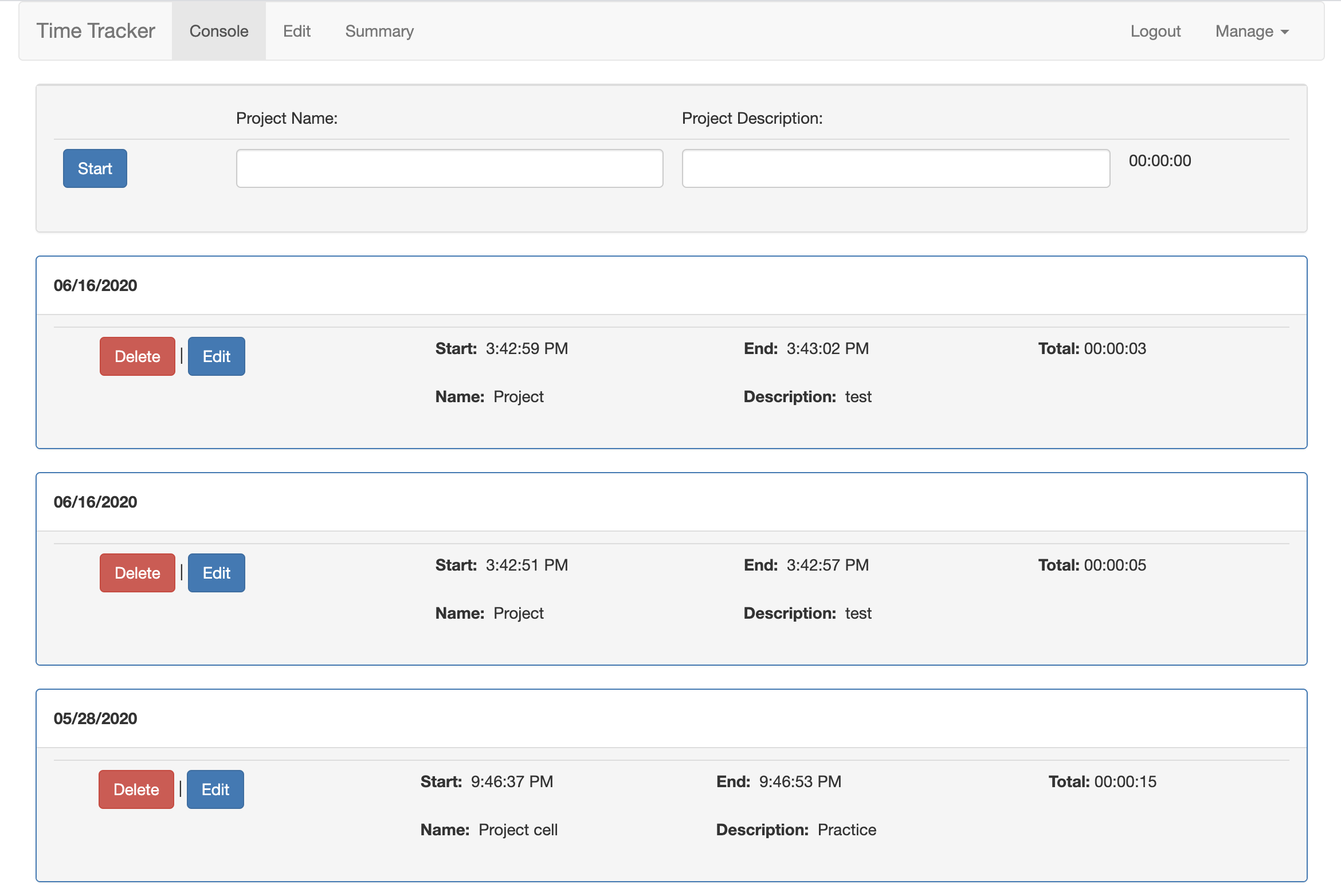Delete the Project cell entry

click(136, 789)
